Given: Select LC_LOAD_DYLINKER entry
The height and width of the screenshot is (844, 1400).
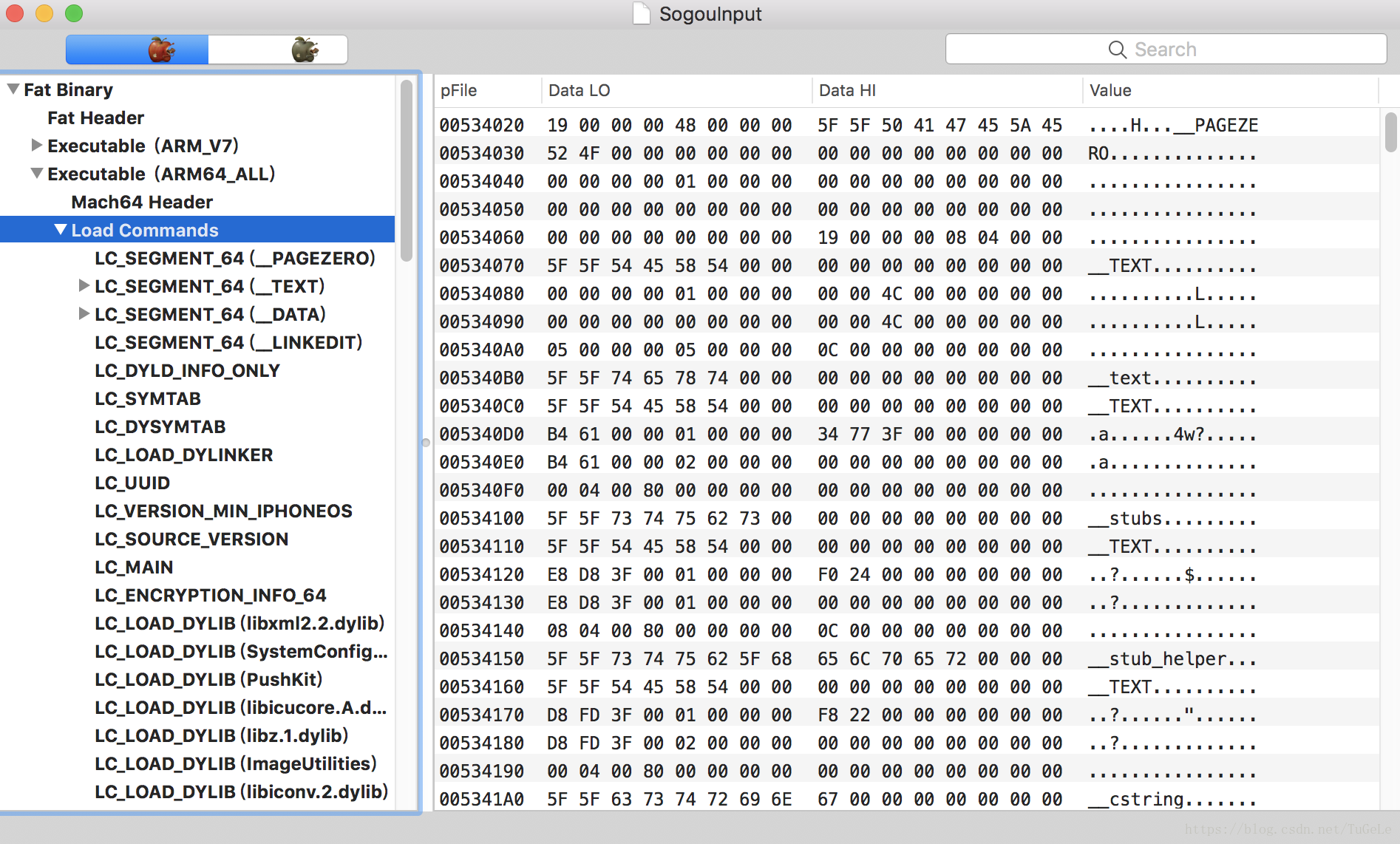Looking at the screenshot, I should (184, 455).
